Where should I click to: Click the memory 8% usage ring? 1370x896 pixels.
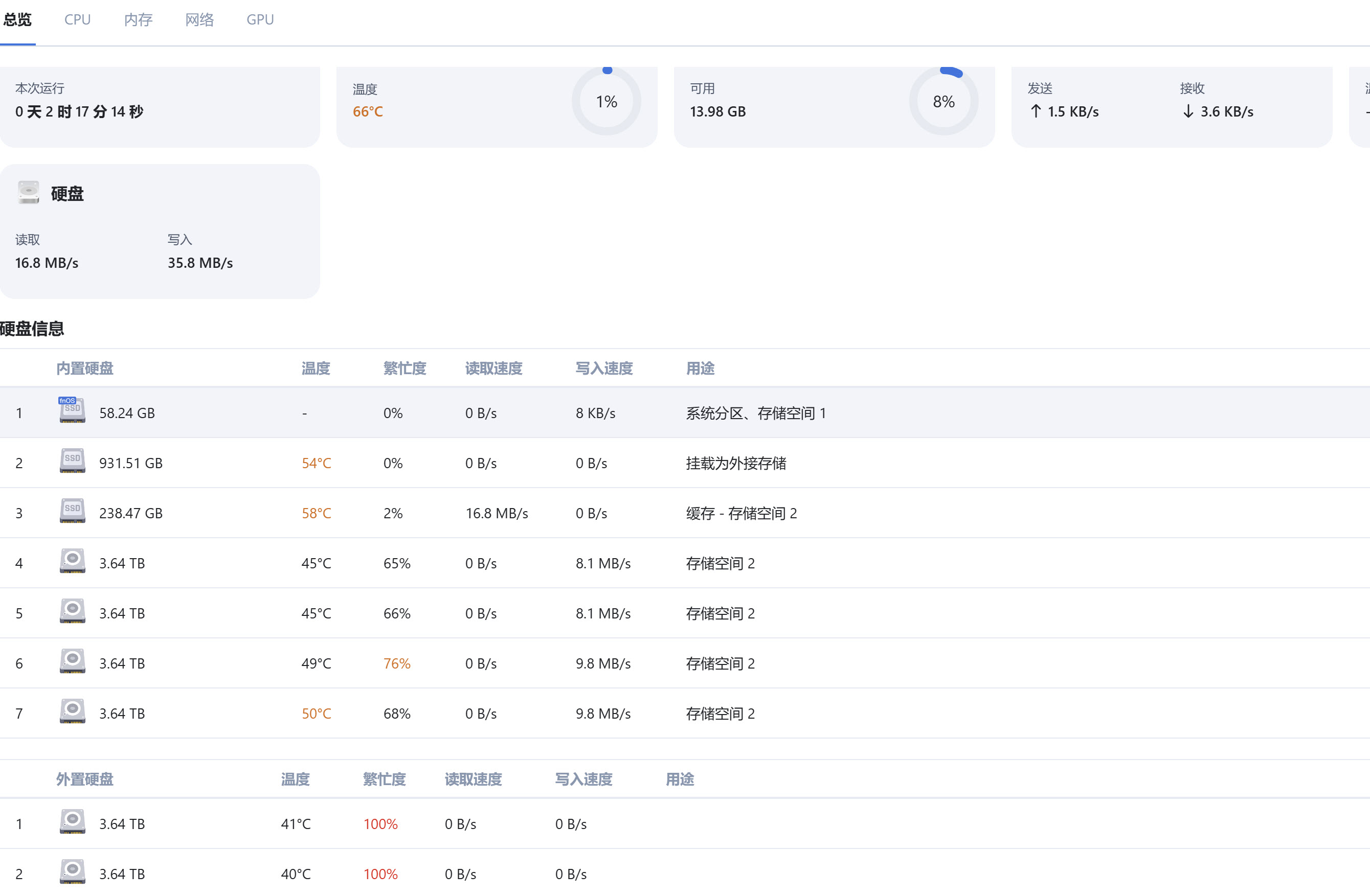pos(944,101)
